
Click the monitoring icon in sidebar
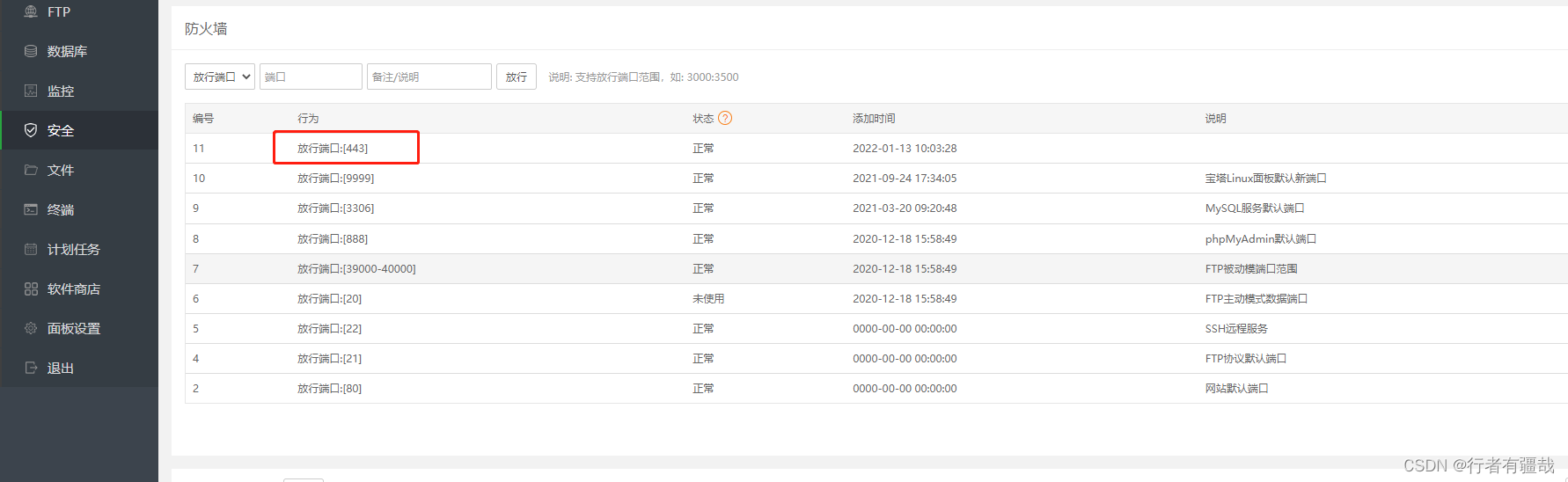[31, 91]
